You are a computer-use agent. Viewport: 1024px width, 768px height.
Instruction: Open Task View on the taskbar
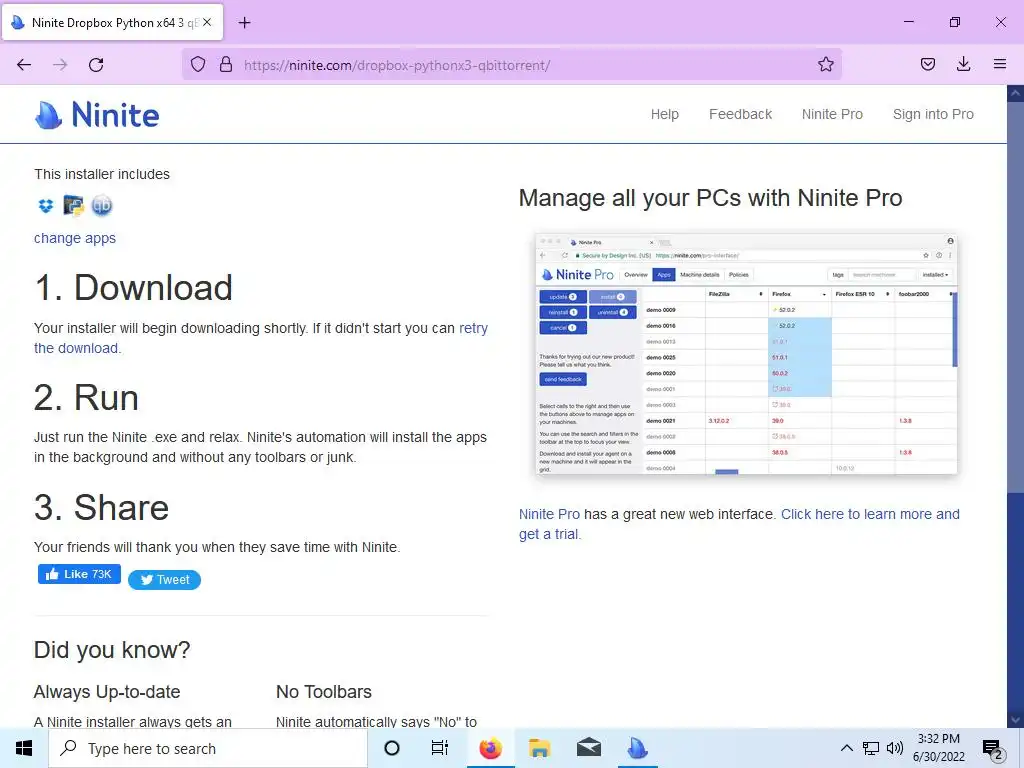pos(440,748)
